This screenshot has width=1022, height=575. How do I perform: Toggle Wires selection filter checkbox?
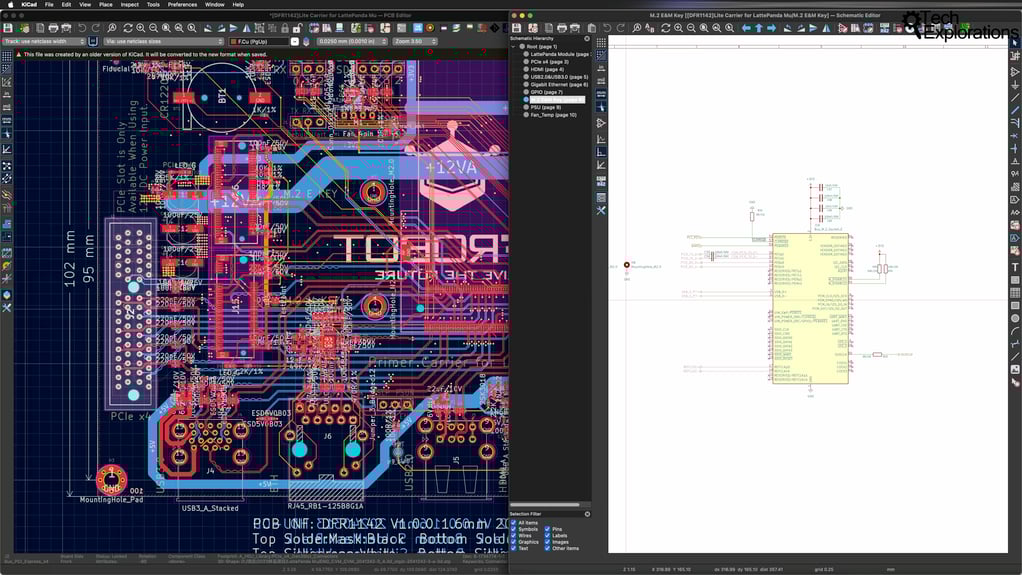tap(514, 536)
